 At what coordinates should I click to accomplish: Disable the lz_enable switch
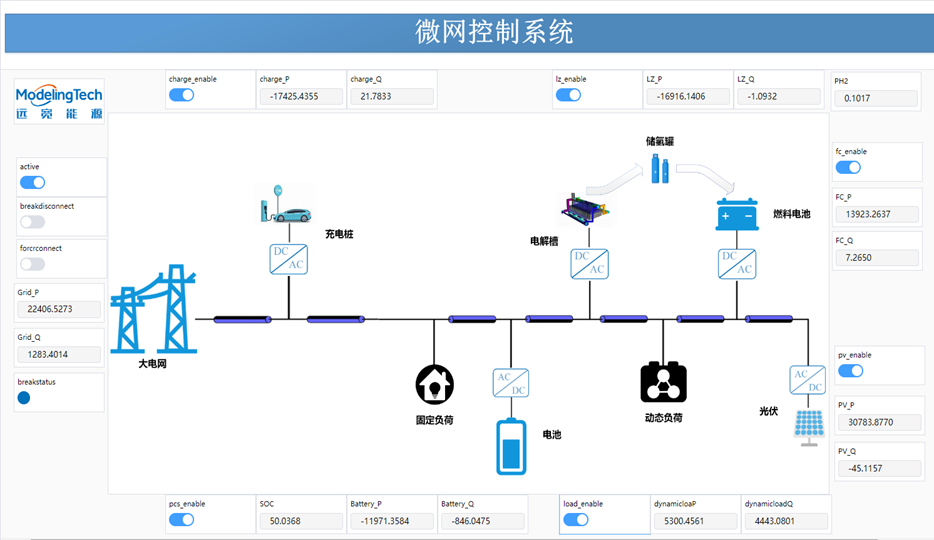click(568, 95)
